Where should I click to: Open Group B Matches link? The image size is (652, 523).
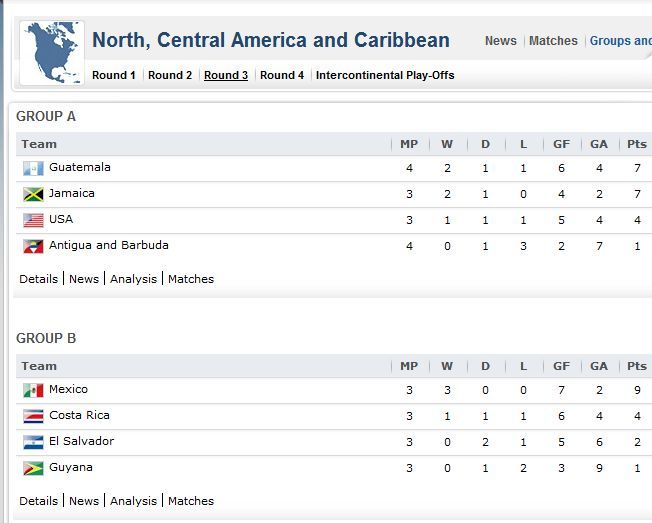tap(191, 501)
